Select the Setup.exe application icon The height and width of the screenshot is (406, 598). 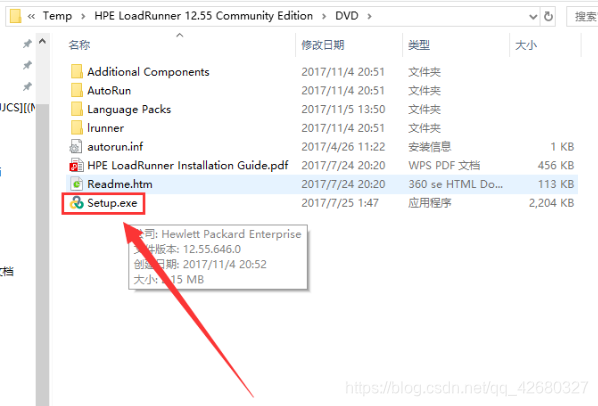click(76, 203)
